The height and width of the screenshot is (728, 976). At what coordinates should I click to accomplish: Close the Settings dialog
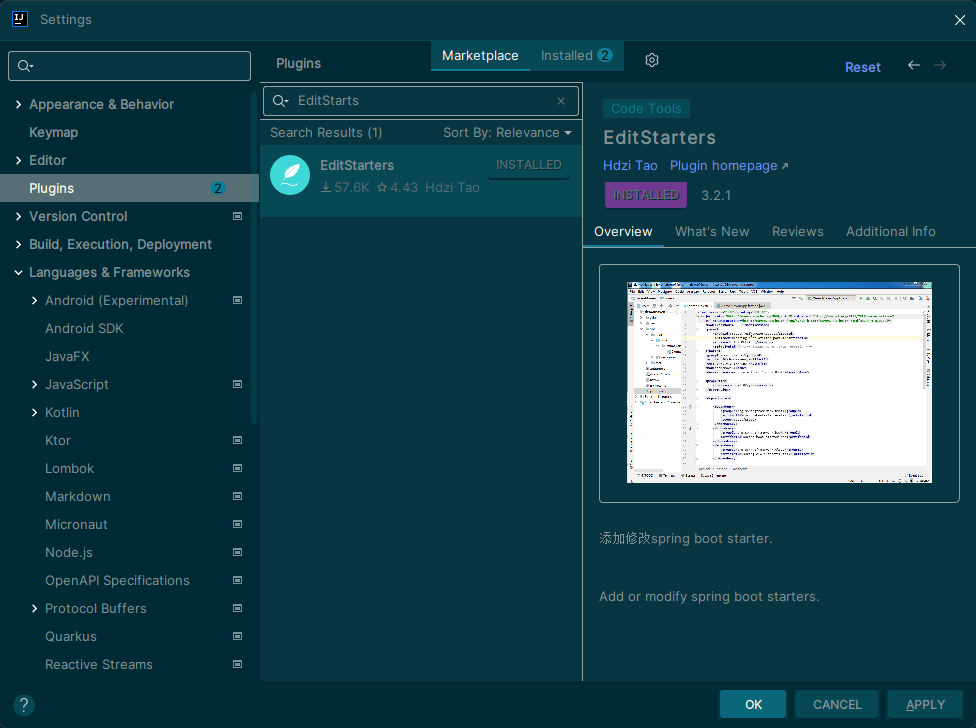click(x=960, y=20)
